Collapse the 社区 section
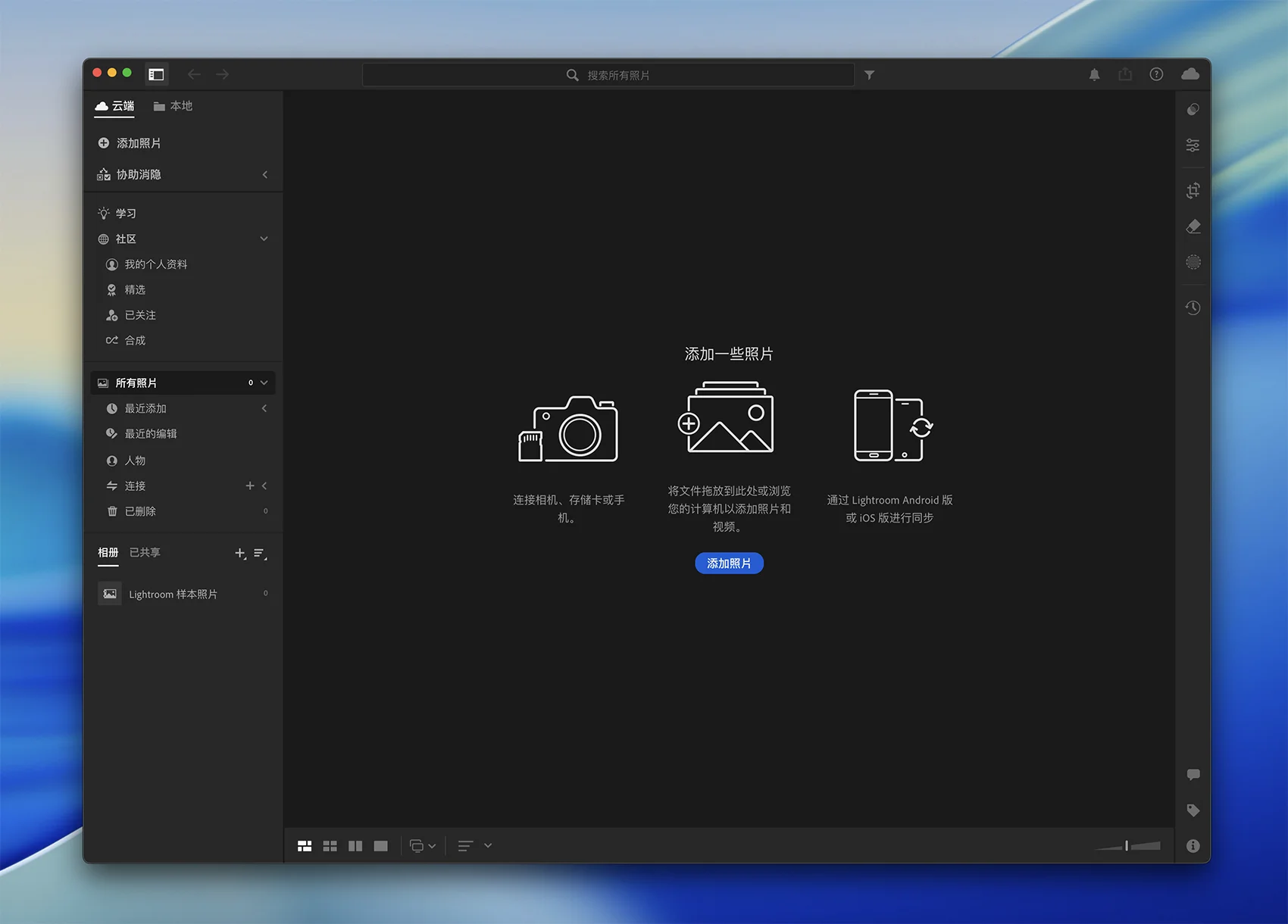 click(264, 239)
